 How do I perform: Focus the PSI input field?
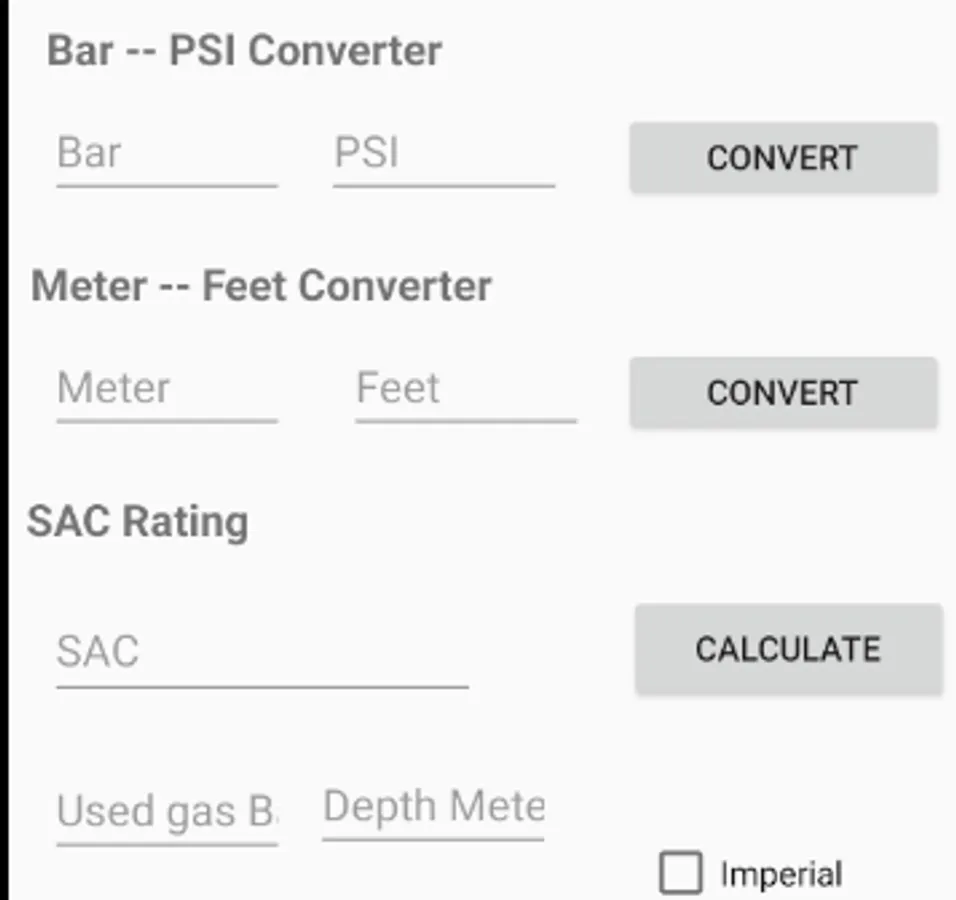(443, 155)
